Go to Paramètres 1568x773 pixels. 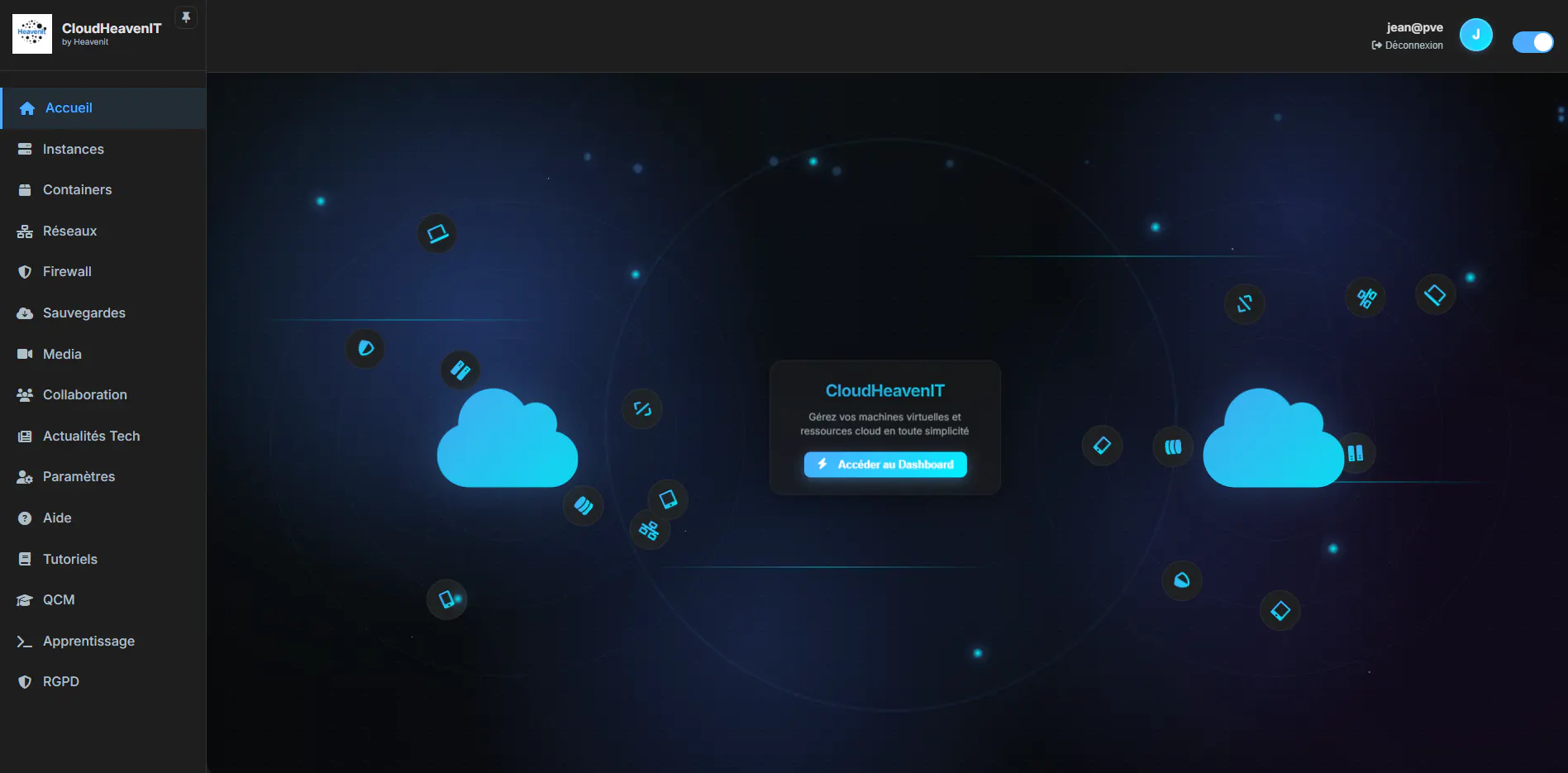click(103, 477)
